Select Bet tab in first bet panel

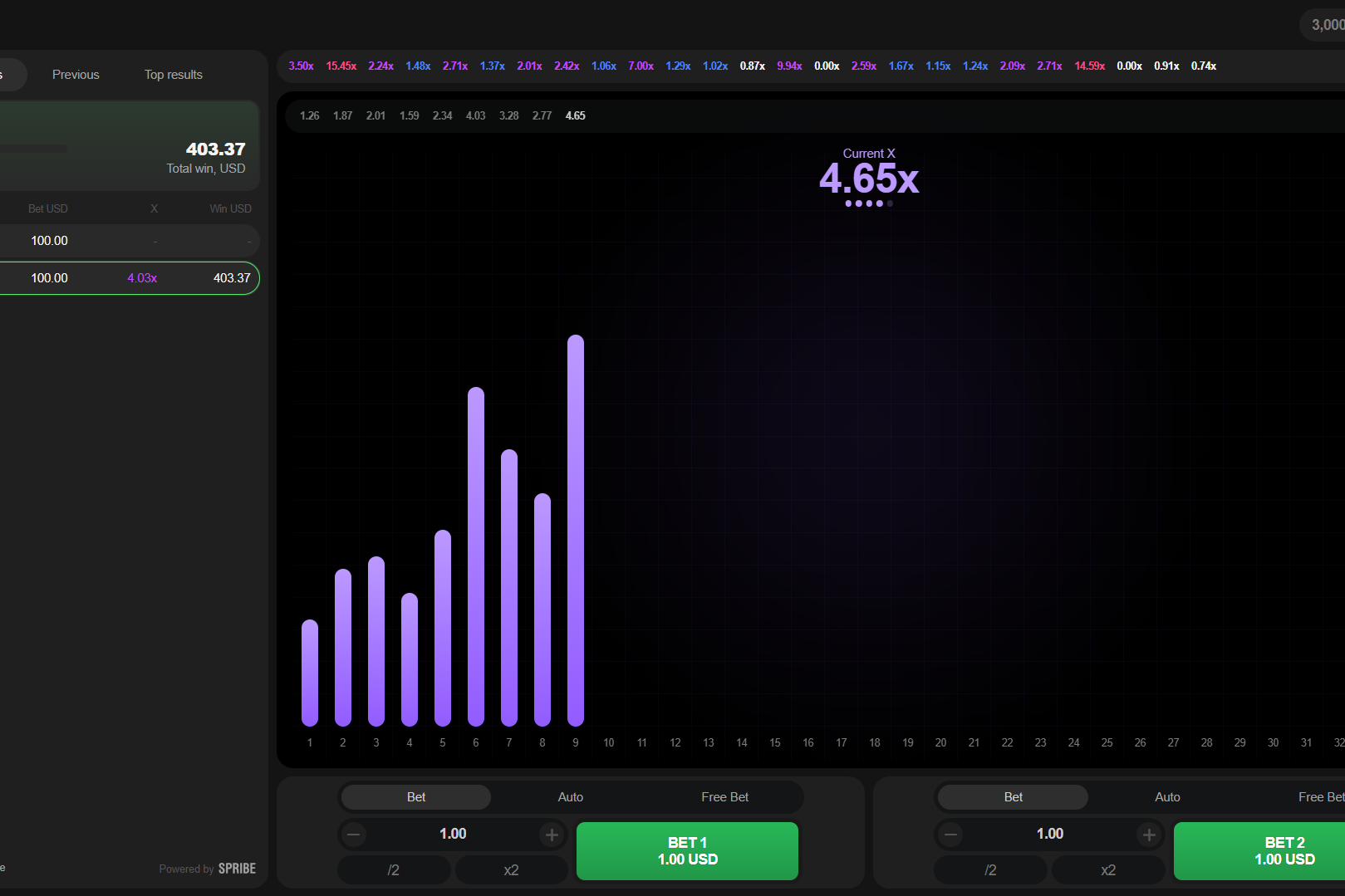[x=416, y=797]
